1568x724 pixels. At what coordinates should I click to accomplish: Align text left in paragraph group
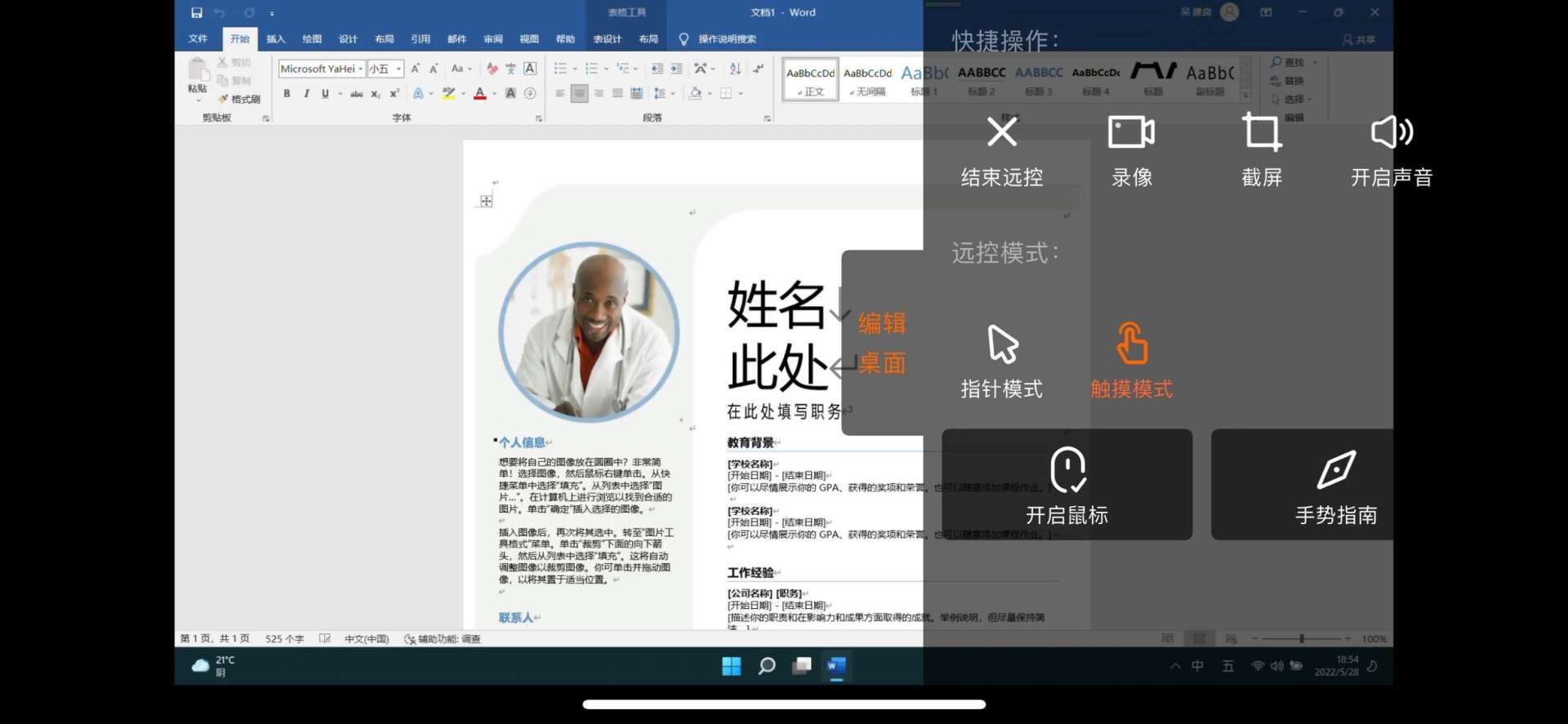point(559,94)
